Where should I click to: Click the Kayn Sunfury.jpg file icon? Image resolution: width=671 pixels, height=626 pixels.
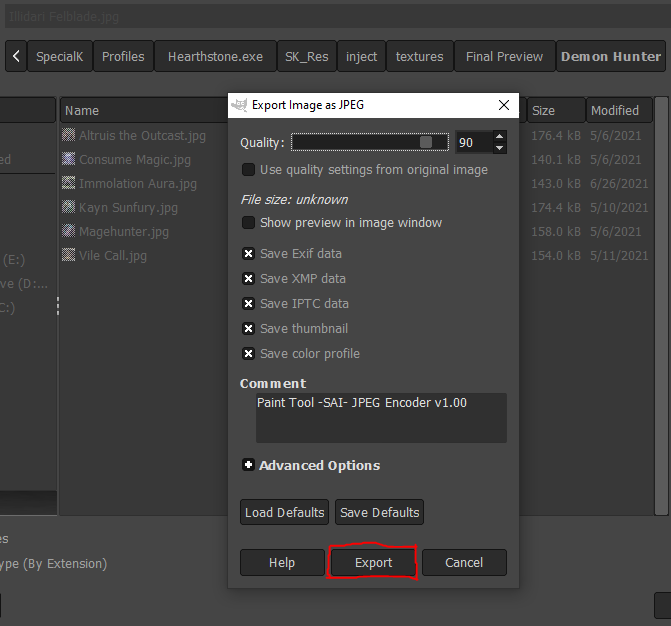pos(69,207)
